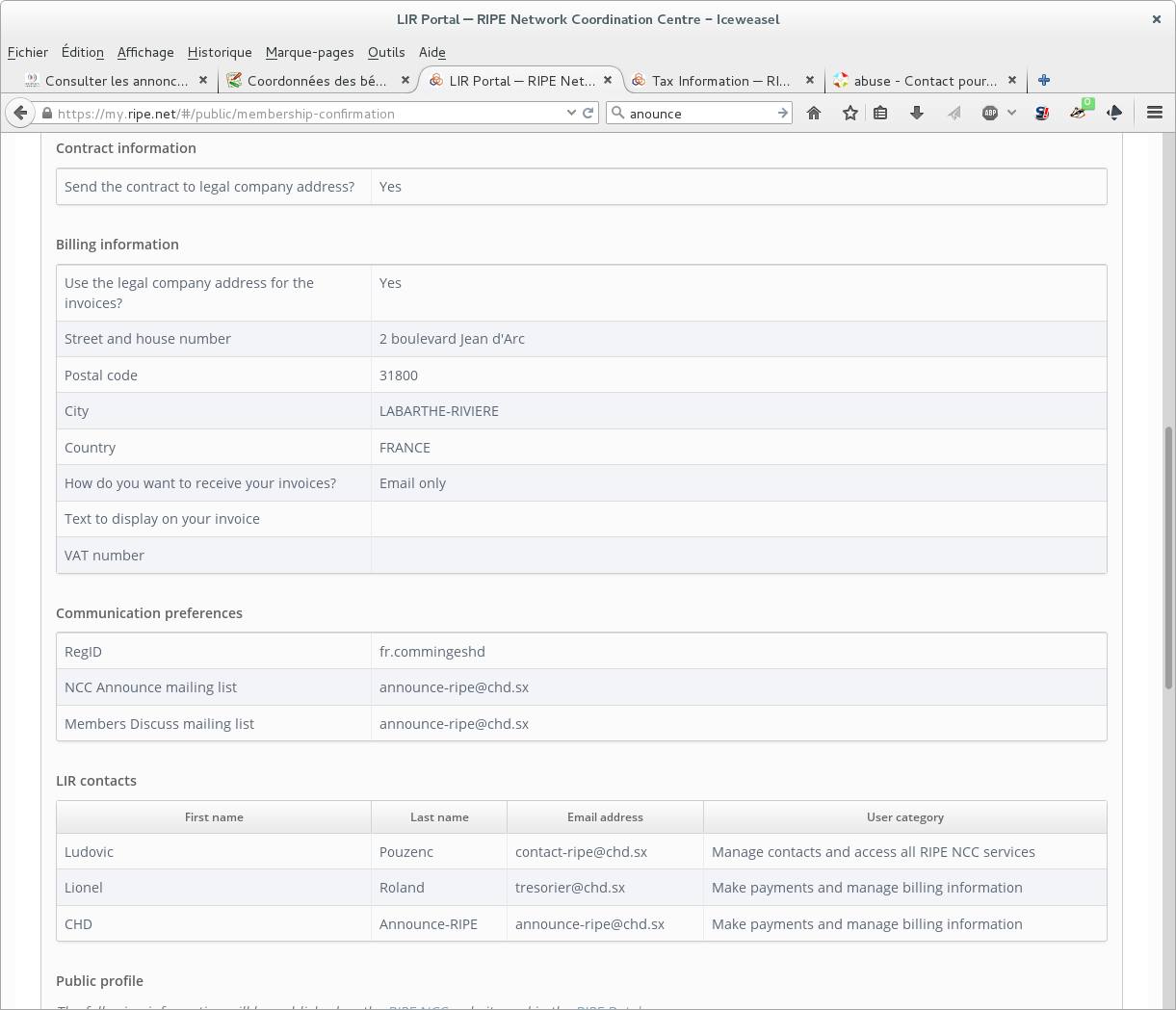Close the Iceweasel window
The image size is (1176, 1010).
pos(1157,19)
